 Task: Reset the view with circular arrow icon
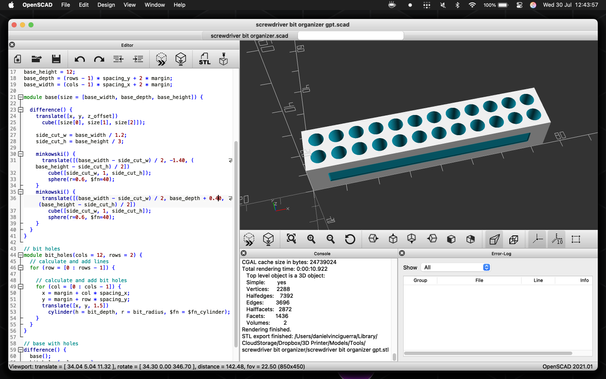(x=350, y=239)
